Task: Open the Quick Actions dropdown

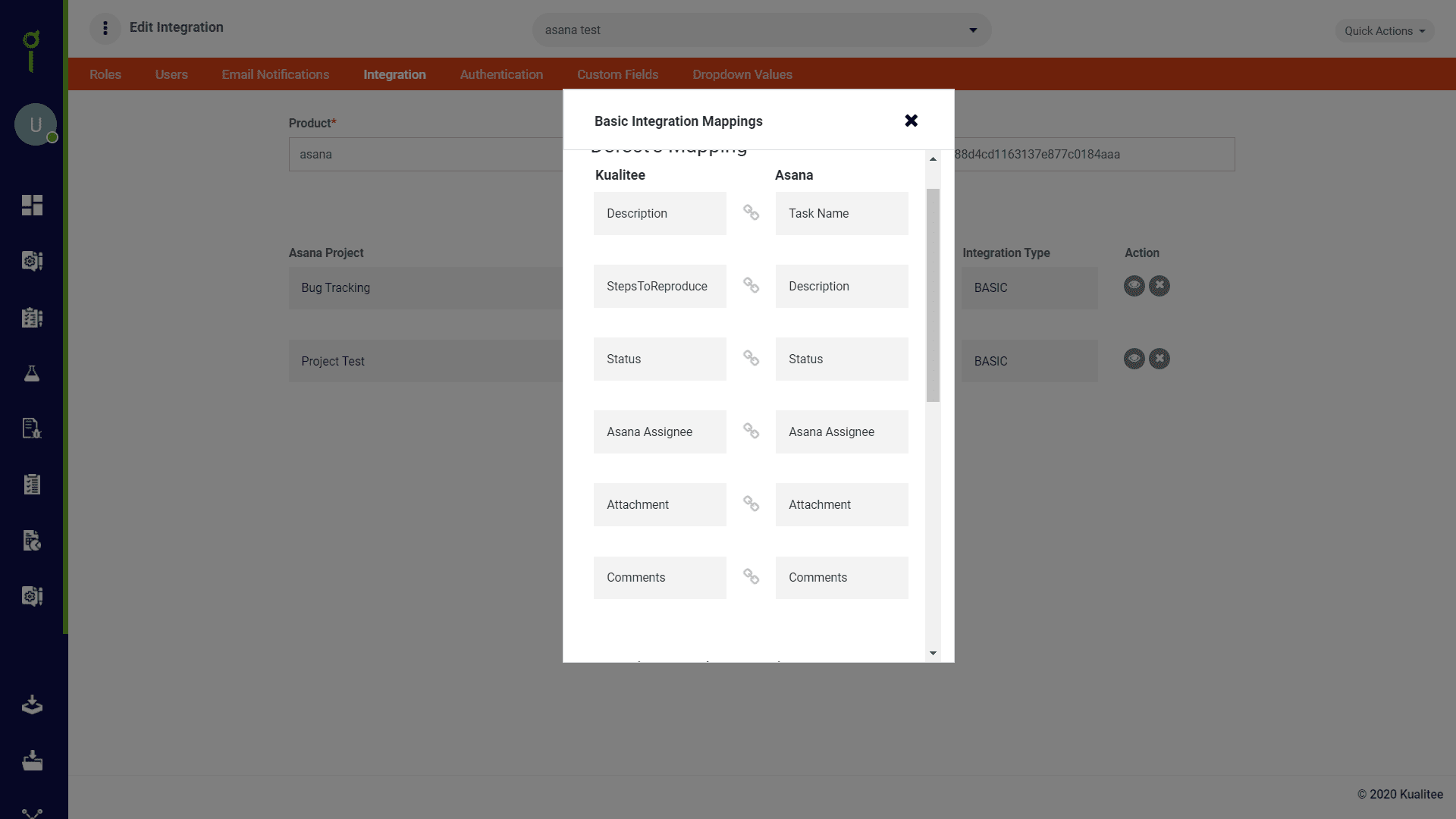Action: (x=1385, y=31)
